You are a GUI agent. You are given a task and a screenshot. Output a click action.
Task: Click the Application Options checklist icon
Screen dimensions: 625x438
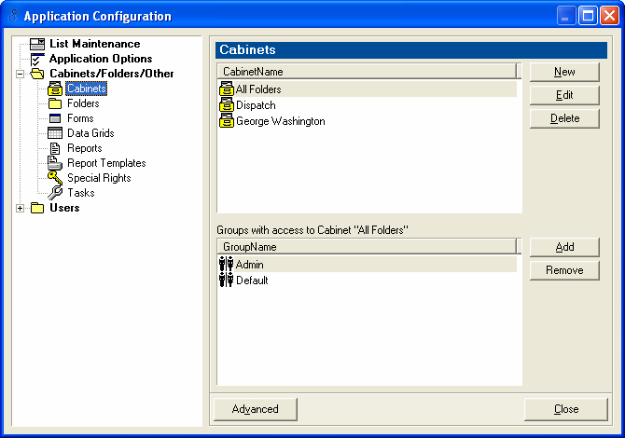[37, 59]
